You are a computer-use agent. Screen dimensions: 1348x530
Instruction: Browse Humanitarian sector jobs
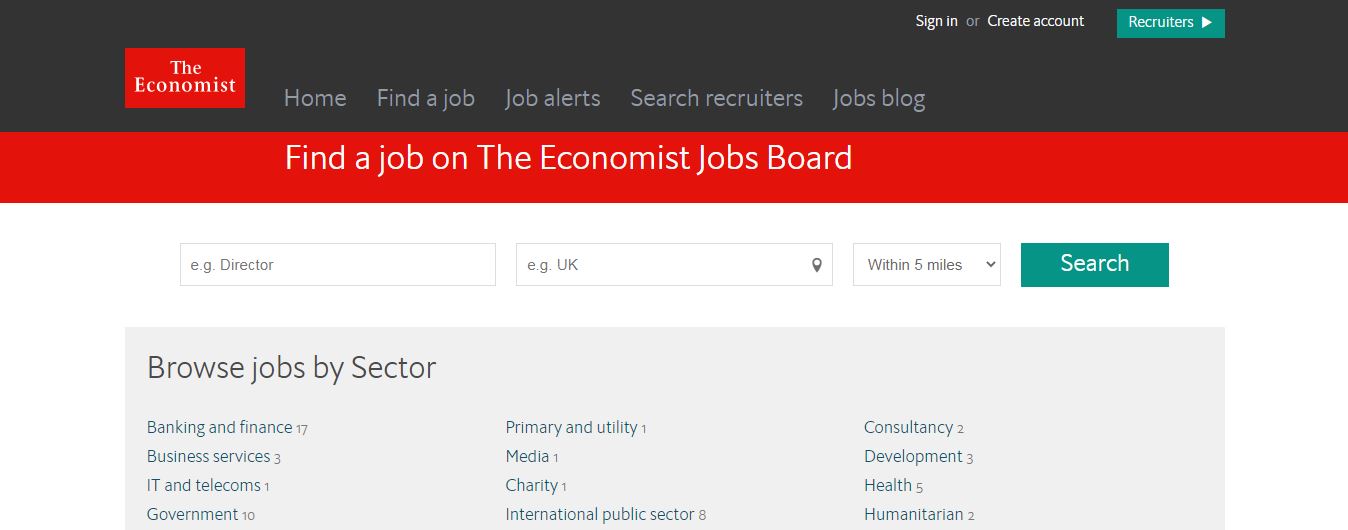point(913,514)
